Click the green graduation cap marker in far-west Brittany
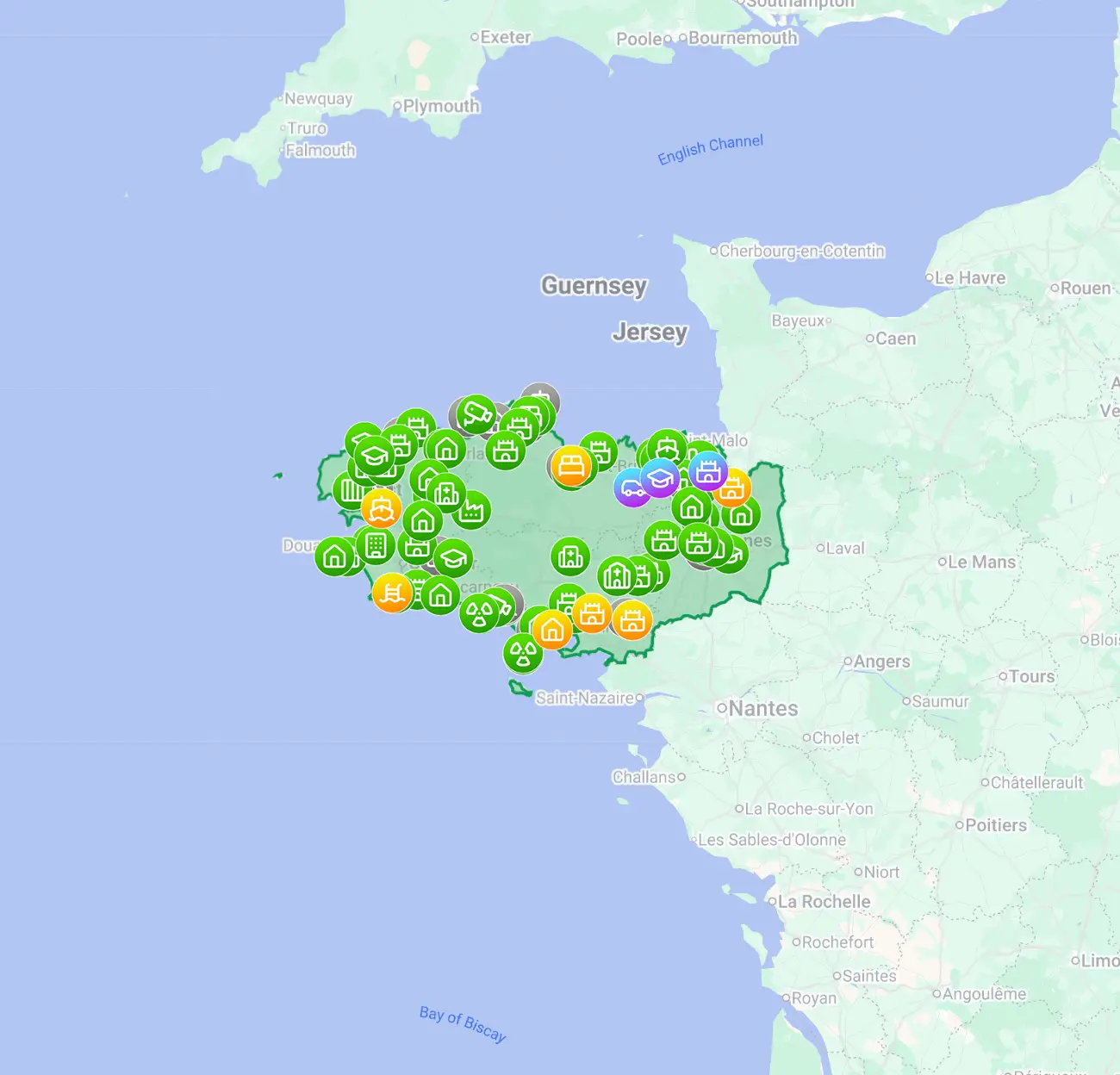The height and width of the screenshot is (1075, 1120). tap(375, 457)
